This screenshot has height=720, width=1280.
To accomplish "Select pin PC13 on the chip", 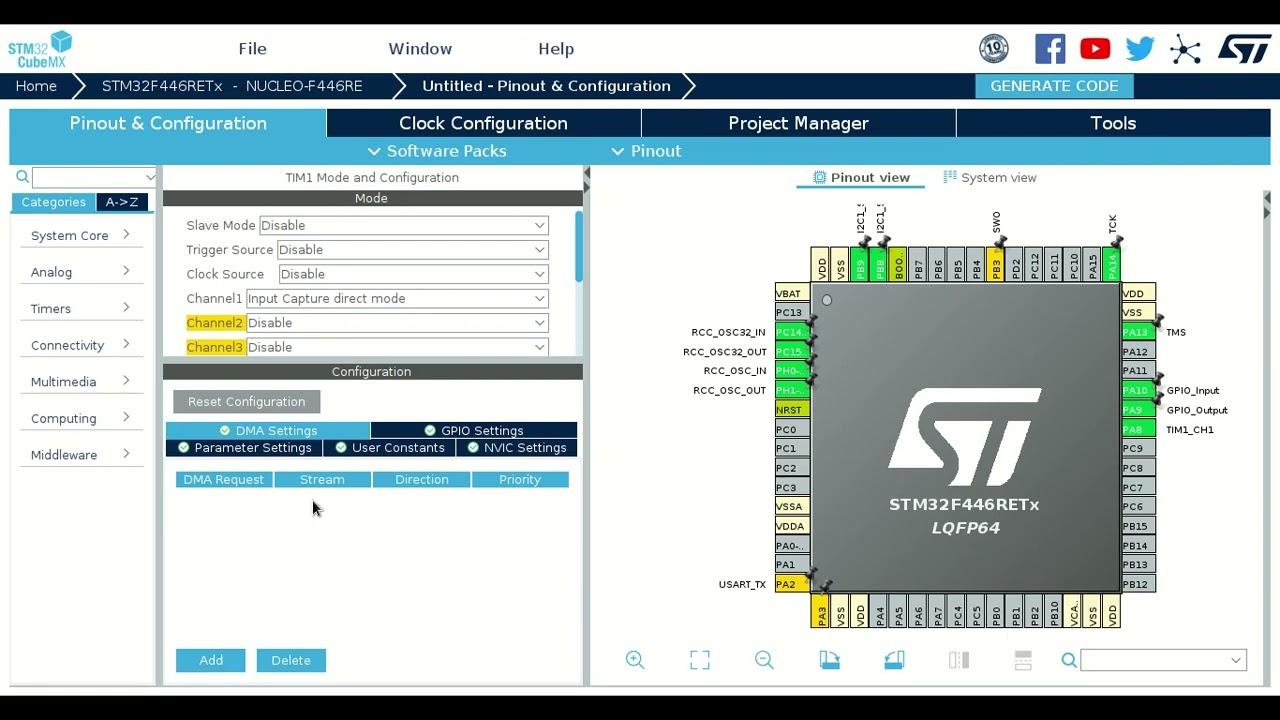I will coord(791,313).
